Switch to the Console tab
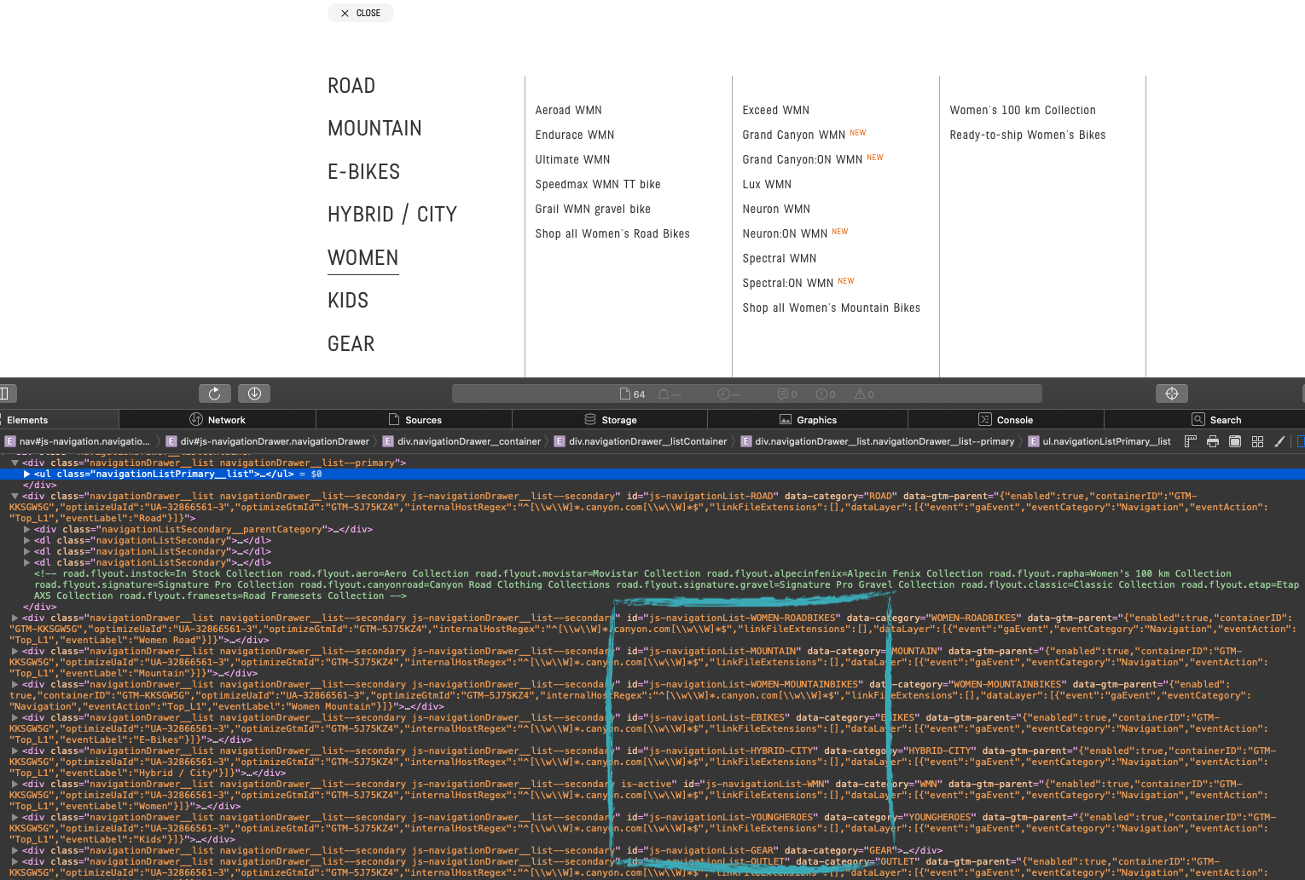 point(1006,420)
